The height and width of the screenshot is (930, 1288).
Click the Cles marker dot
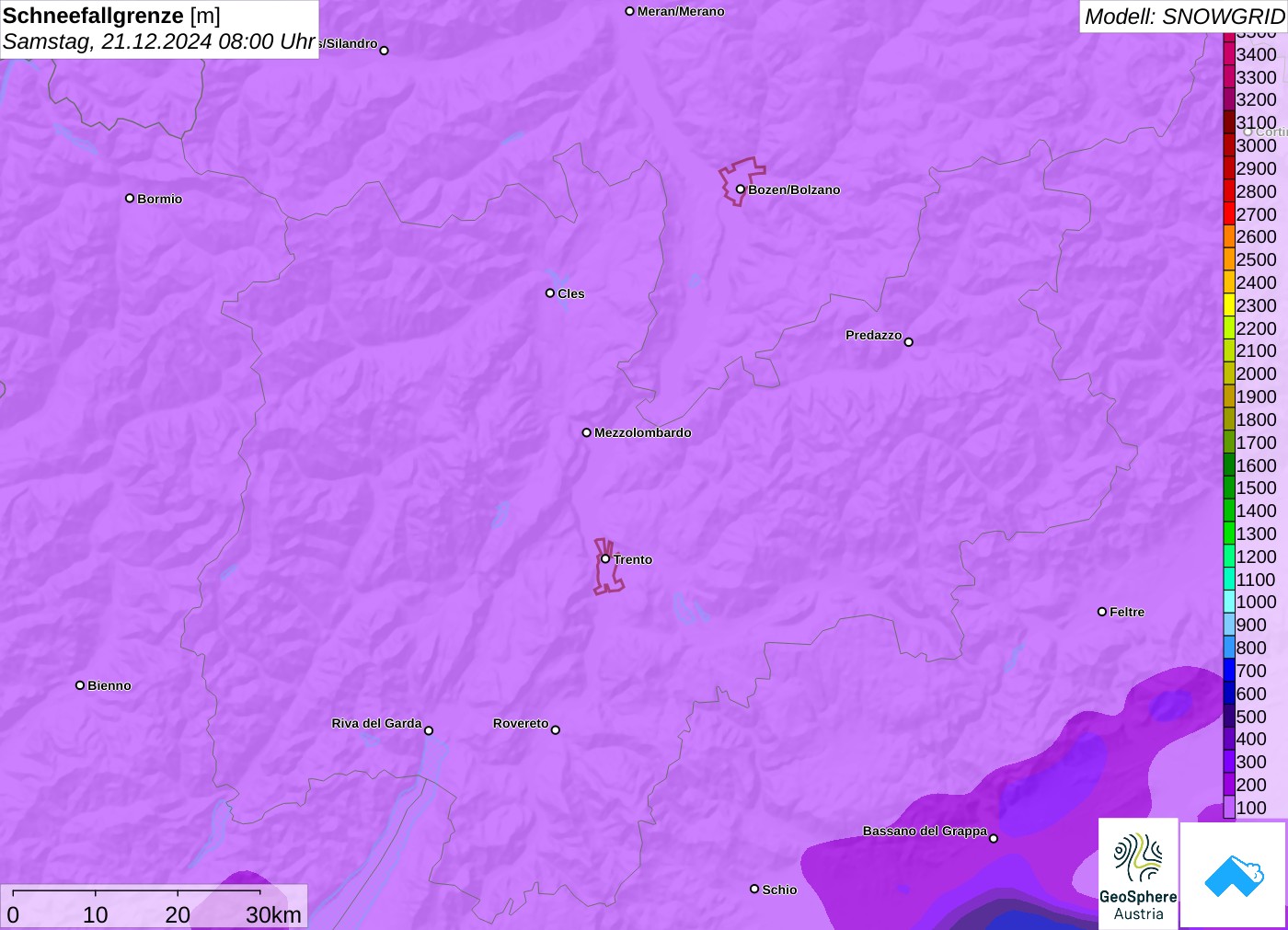pos(550,293)
